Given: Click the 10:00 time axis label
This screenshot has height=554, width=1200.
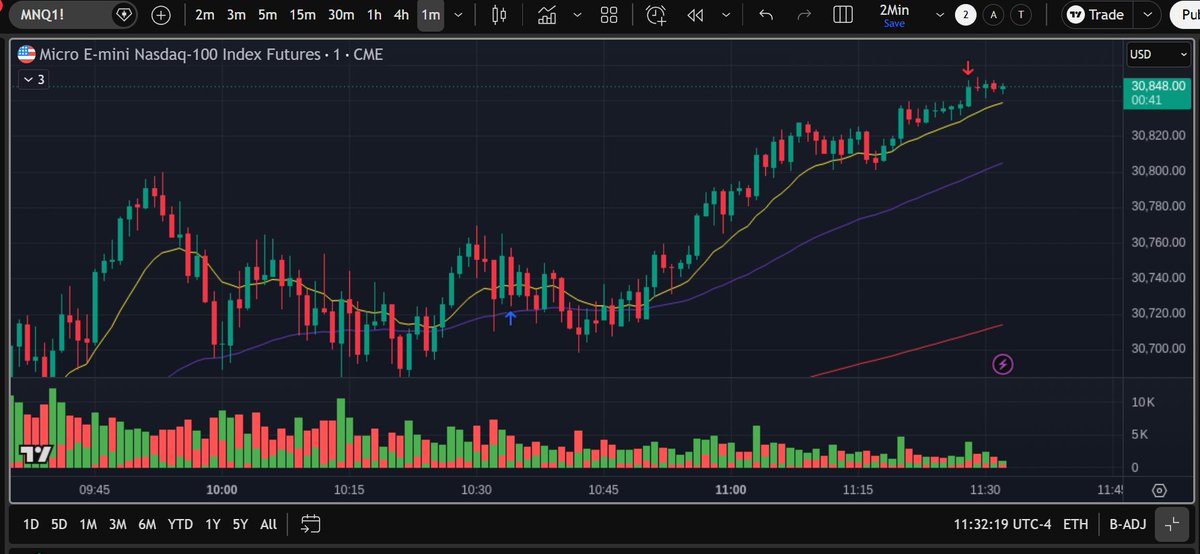Looking at the screenshot, I should tap(221, 490).
